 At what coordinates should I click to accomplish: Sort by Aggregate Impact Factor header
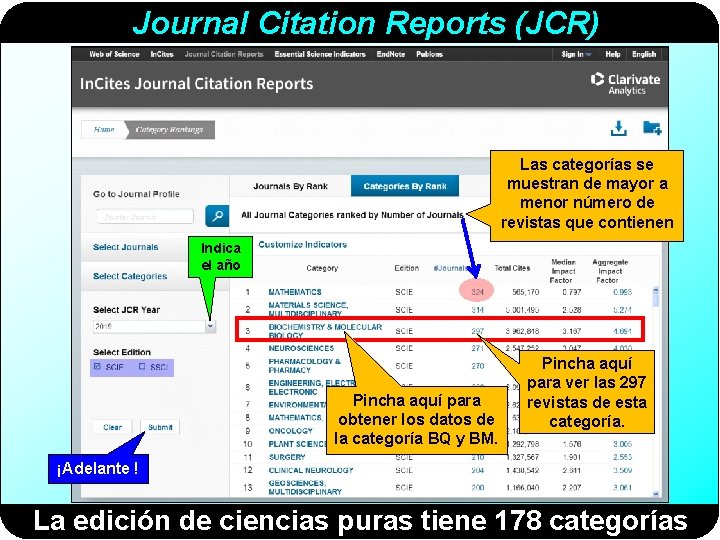[x=610, y=271]
